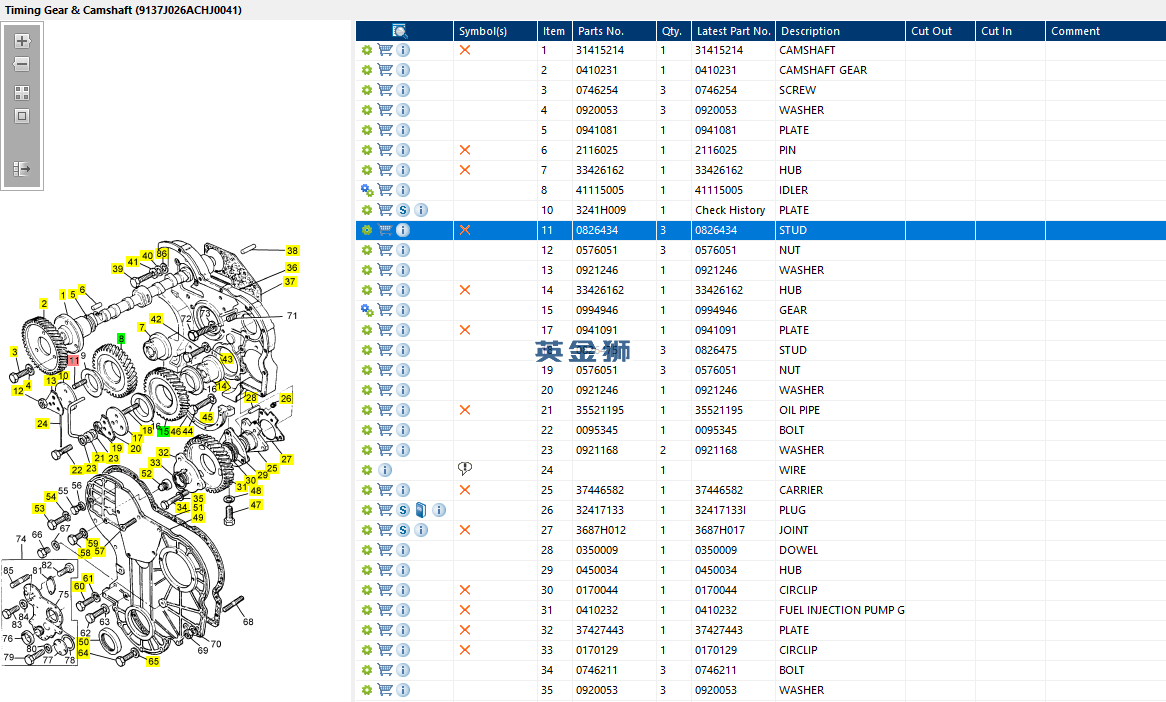The height and width of the screenshot is (702, 1166).
Task: Click the cart icon for PIN 2116025
Action: [385, 149]
